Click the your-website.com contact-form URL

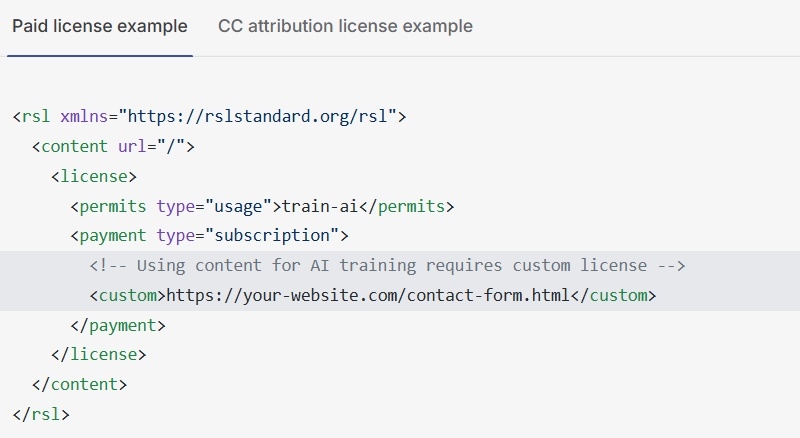coord(368,296)
